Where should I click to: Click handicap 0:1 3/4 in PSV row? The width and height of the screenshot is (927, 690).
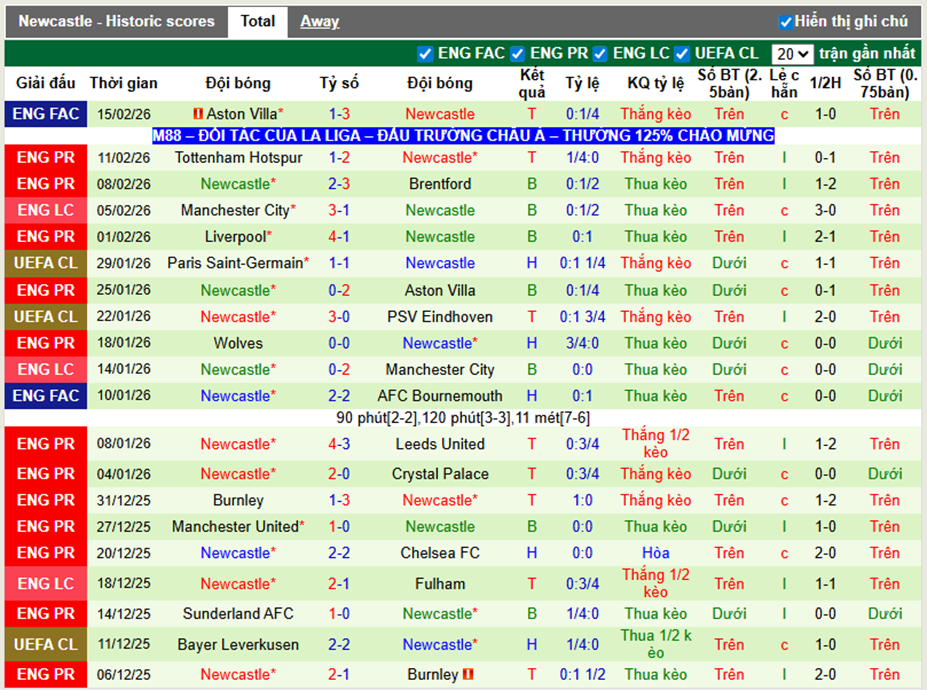pos(582,317)
